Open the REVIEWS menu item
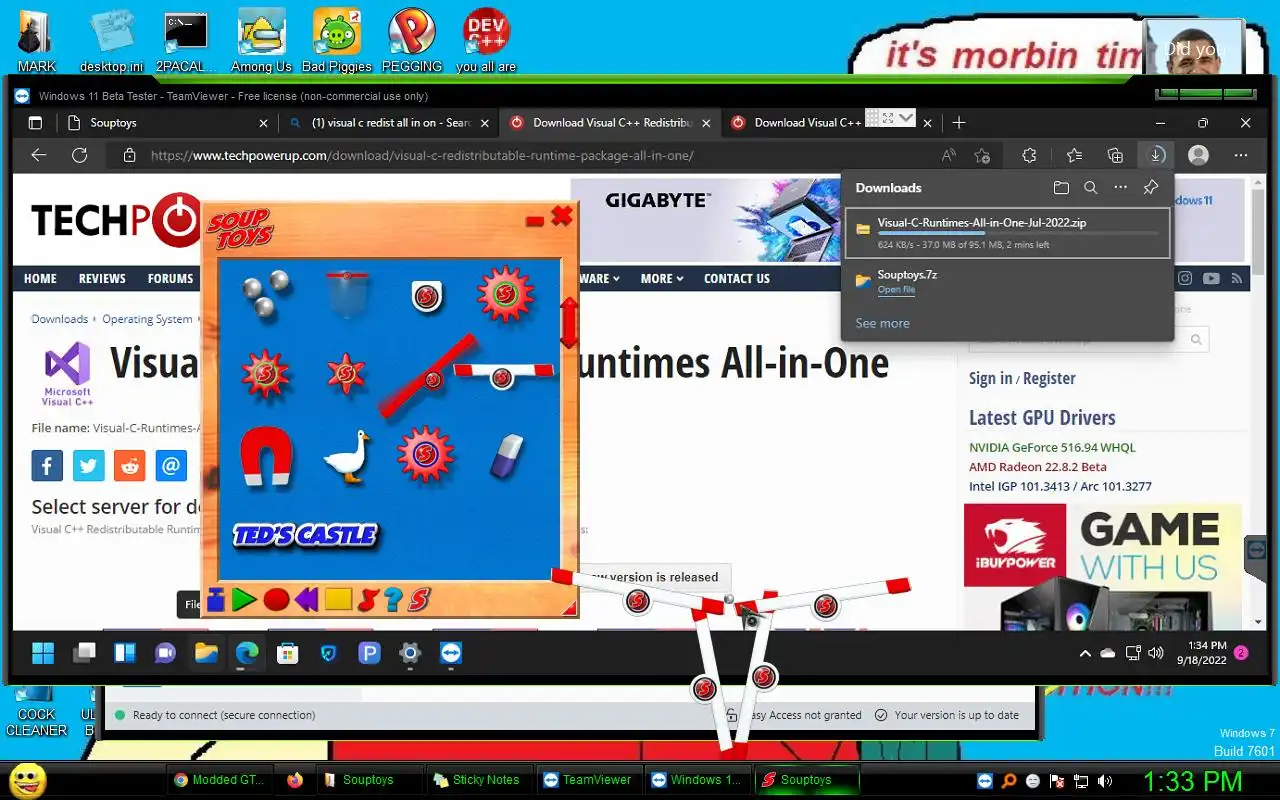Viewport: 1280px width, 800px height. tap(102, 278)
